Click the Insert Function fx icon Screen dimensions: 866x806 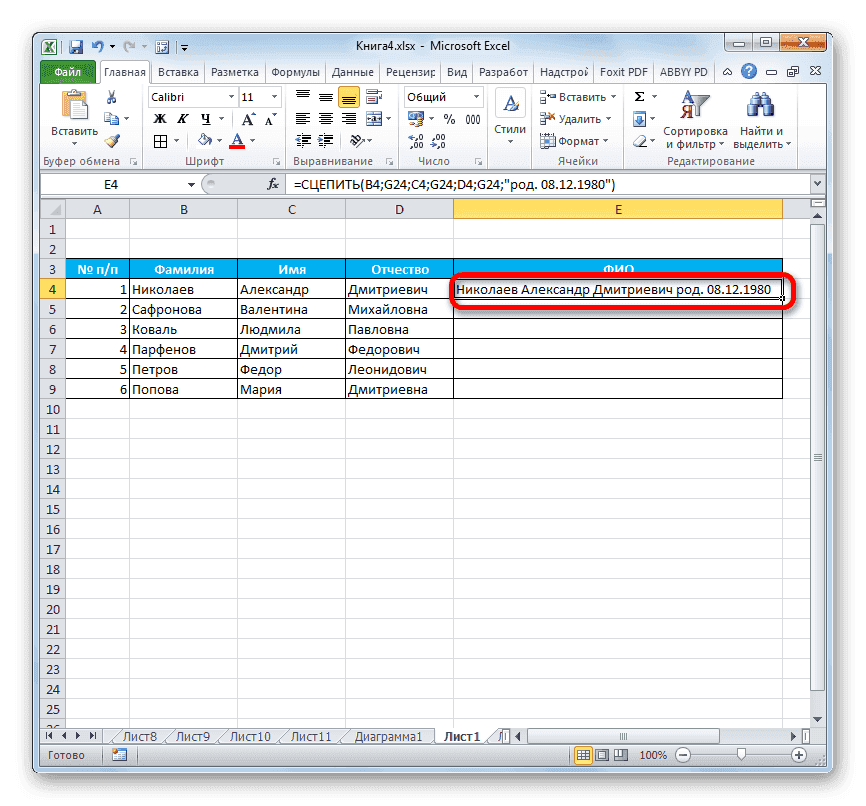click(x=273, y=184)
